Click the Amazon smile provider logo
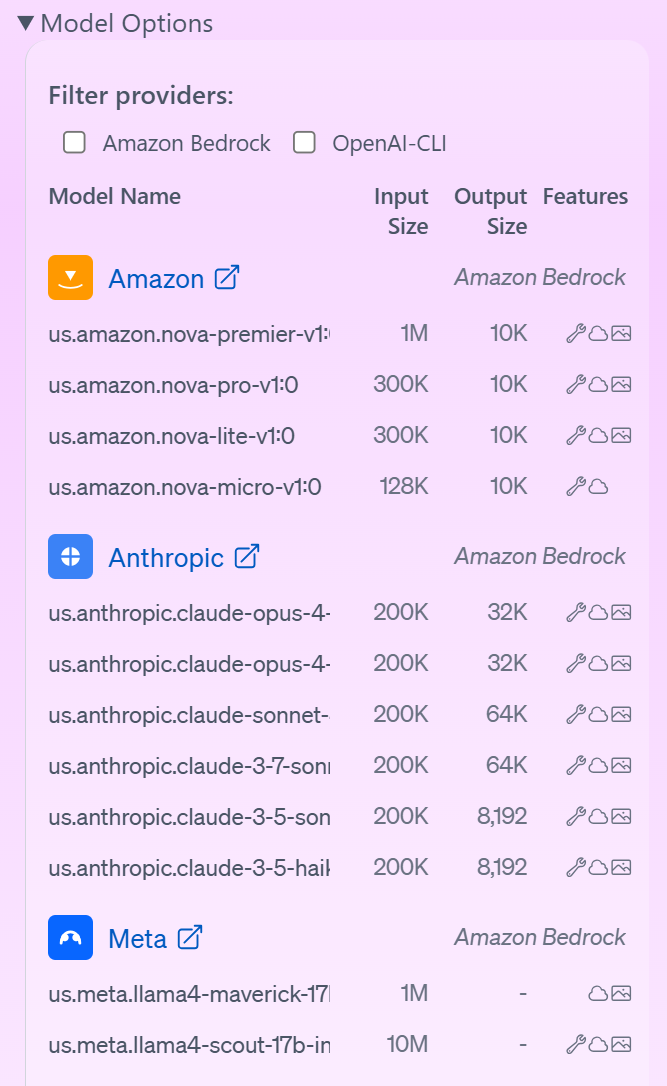The image size is (667, 1086). pyautogui.click(x=69, y=277)
